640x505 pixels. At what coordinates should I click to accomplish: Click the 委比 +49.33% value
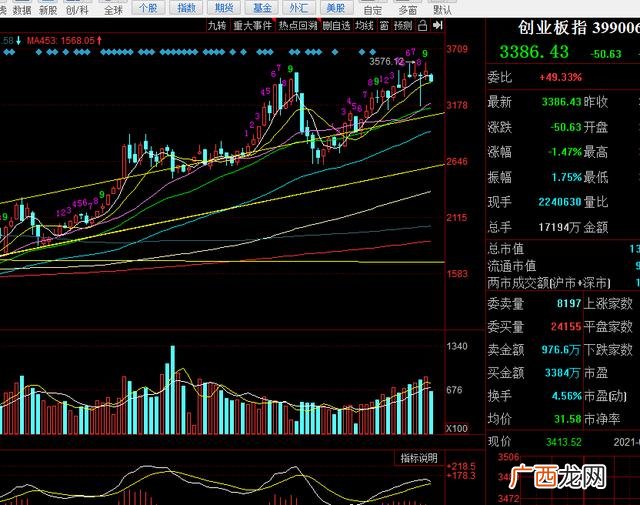[560, 77]
